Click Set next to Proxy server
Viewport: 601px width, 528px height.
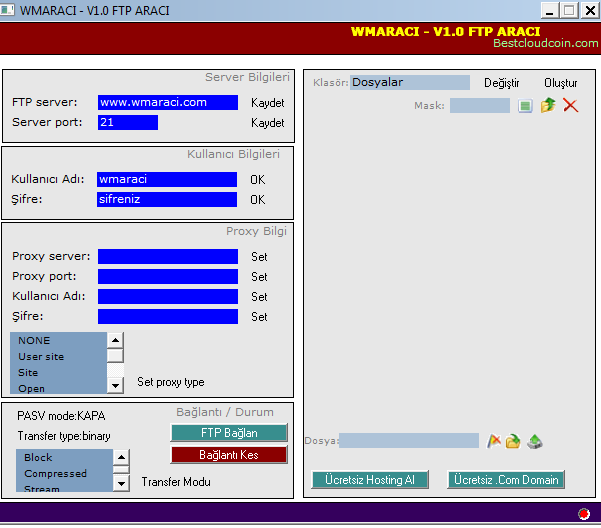[259, 257]
